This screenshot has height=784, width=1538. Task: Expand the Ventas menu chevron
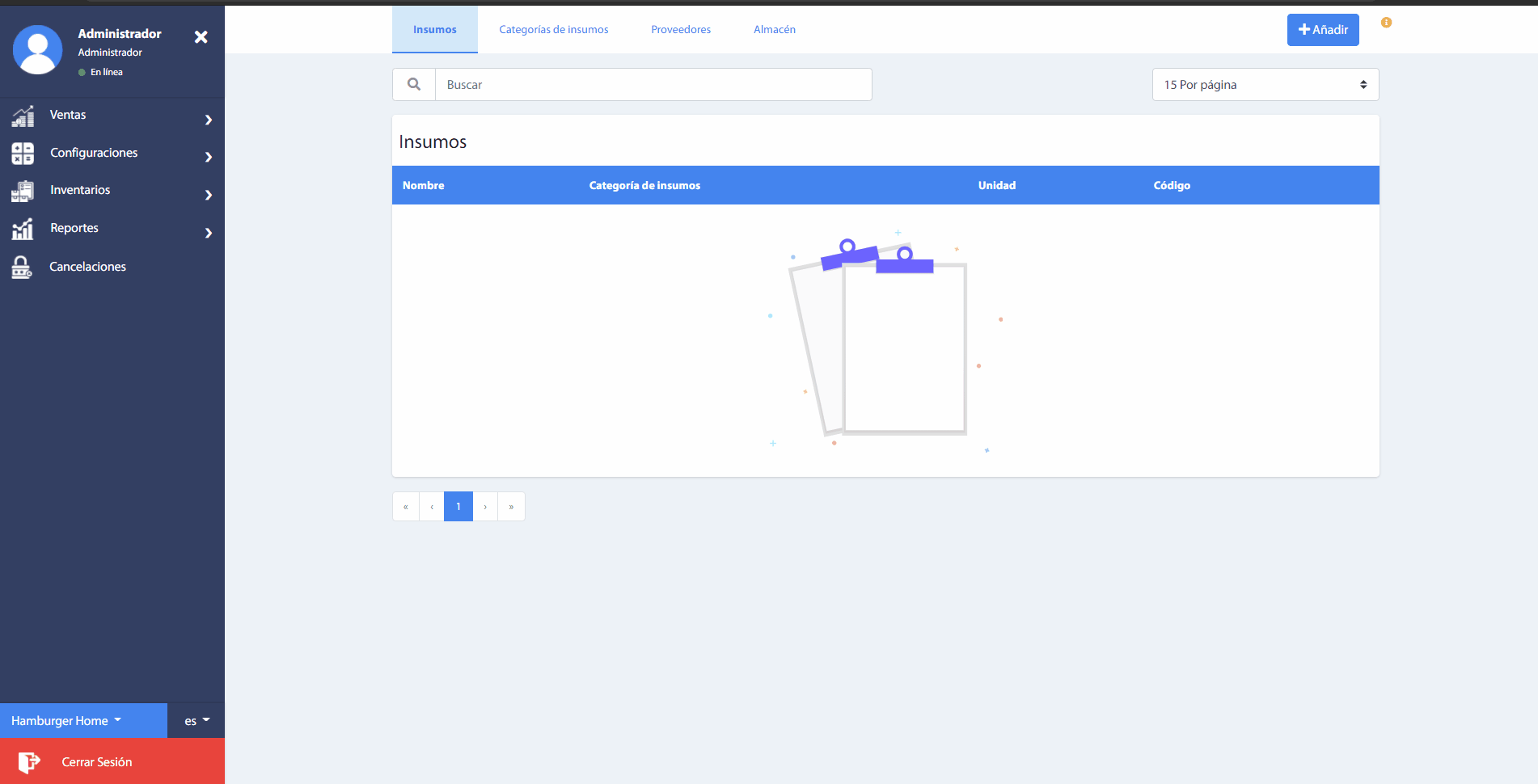coord(209,120)
